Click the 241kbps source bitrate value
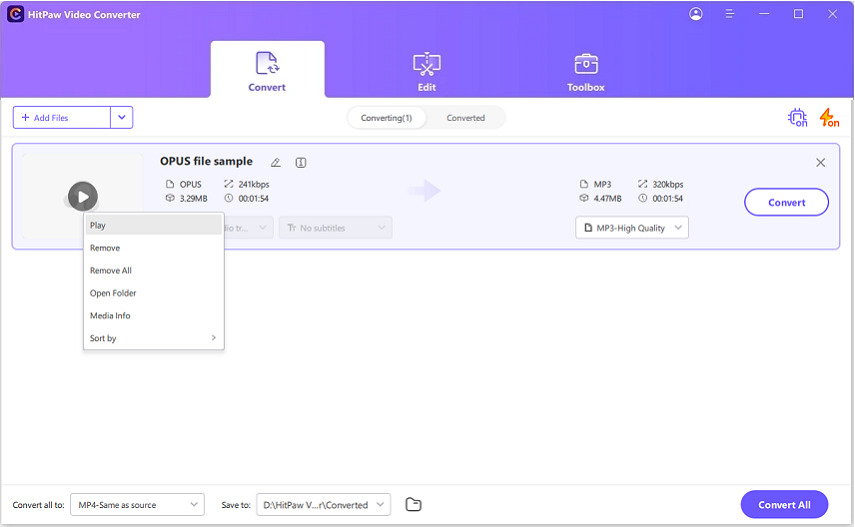 [x=254, y=184]
